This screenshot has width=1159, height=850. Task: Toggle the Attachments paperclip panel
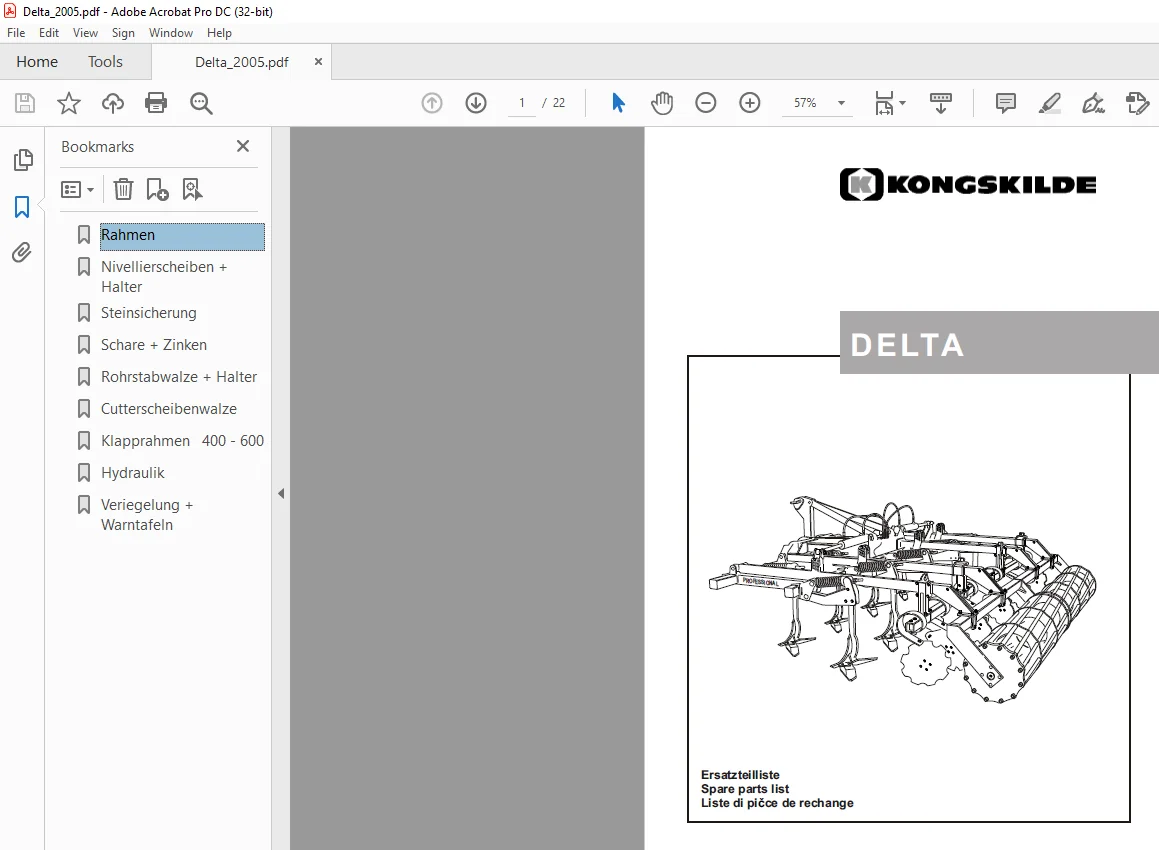[x=22, y=253]
